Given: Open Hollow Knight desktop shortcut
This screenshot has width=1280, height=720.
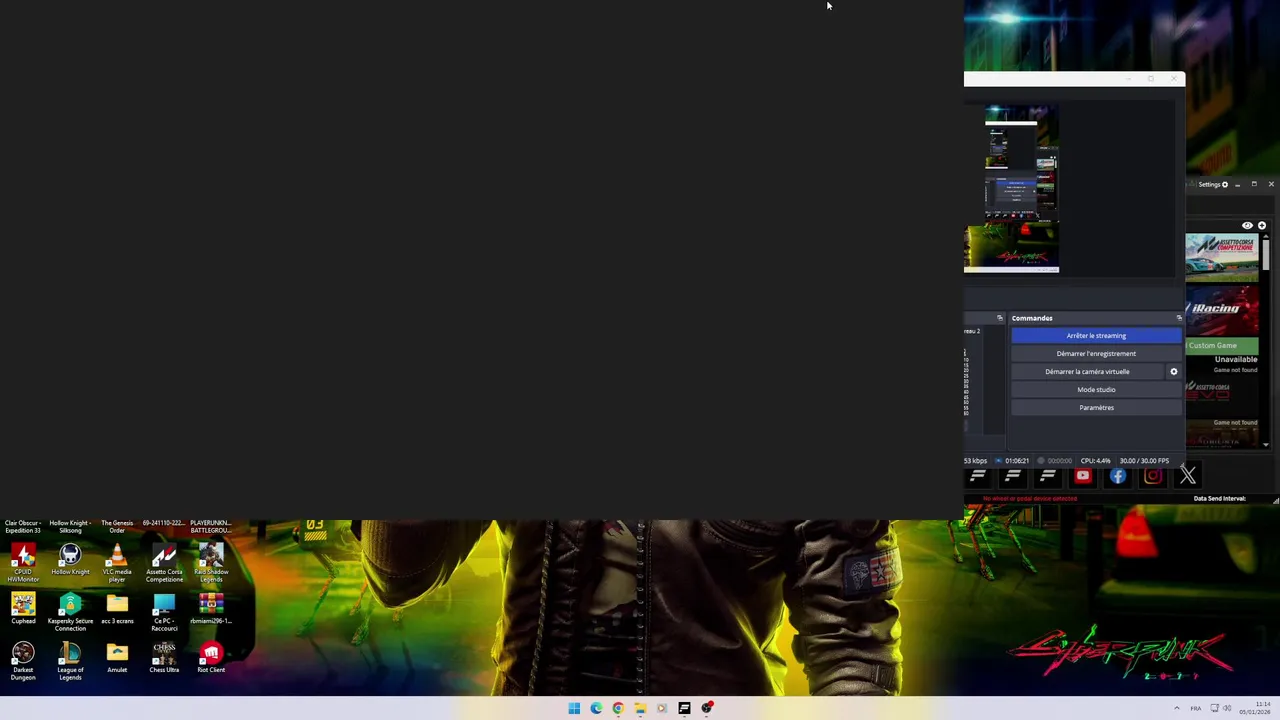Looking at the screenshot, I should 70,560.
